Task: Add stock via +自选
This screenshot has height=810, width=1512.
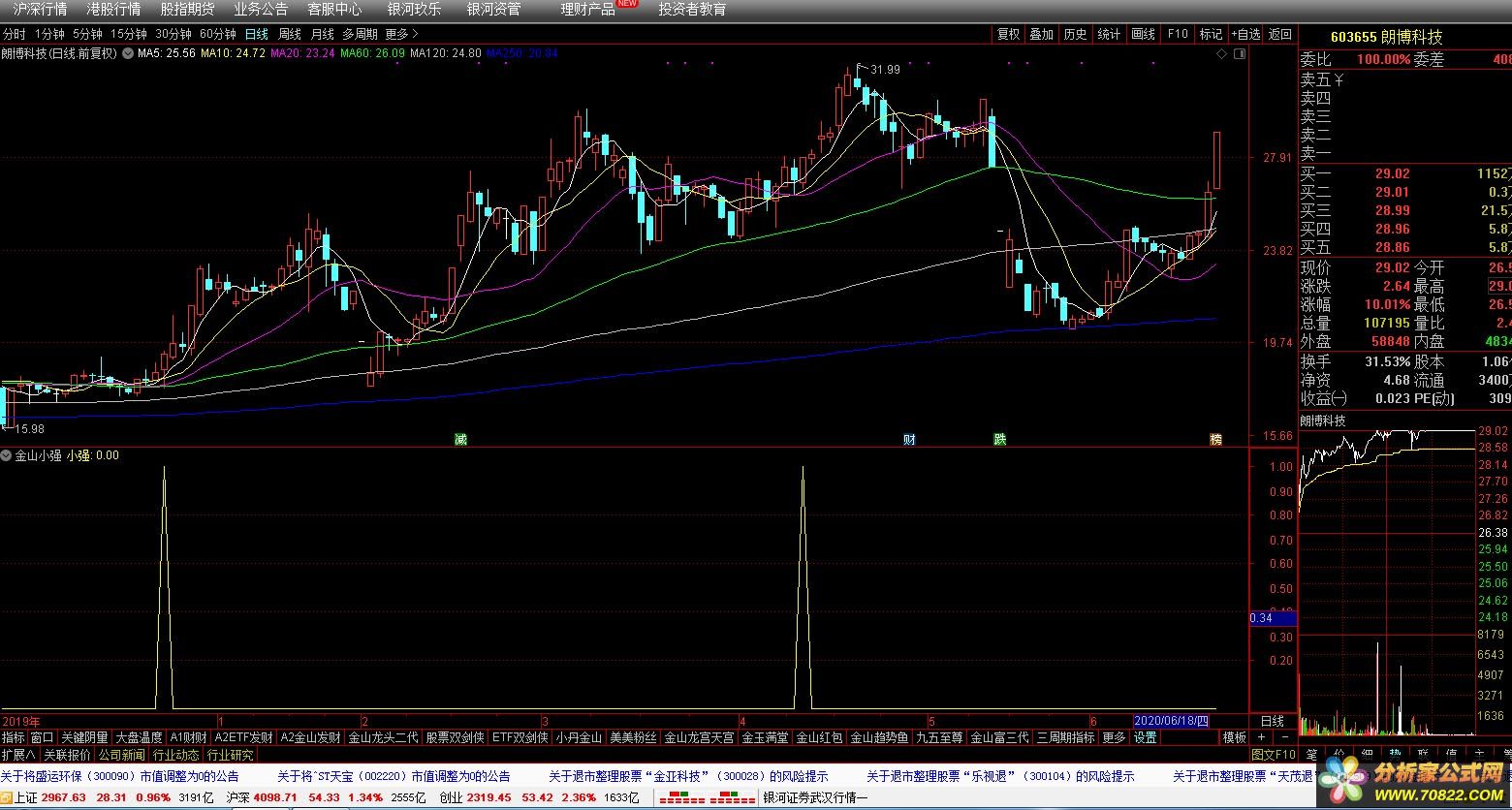Action: tap(1245, 34)
